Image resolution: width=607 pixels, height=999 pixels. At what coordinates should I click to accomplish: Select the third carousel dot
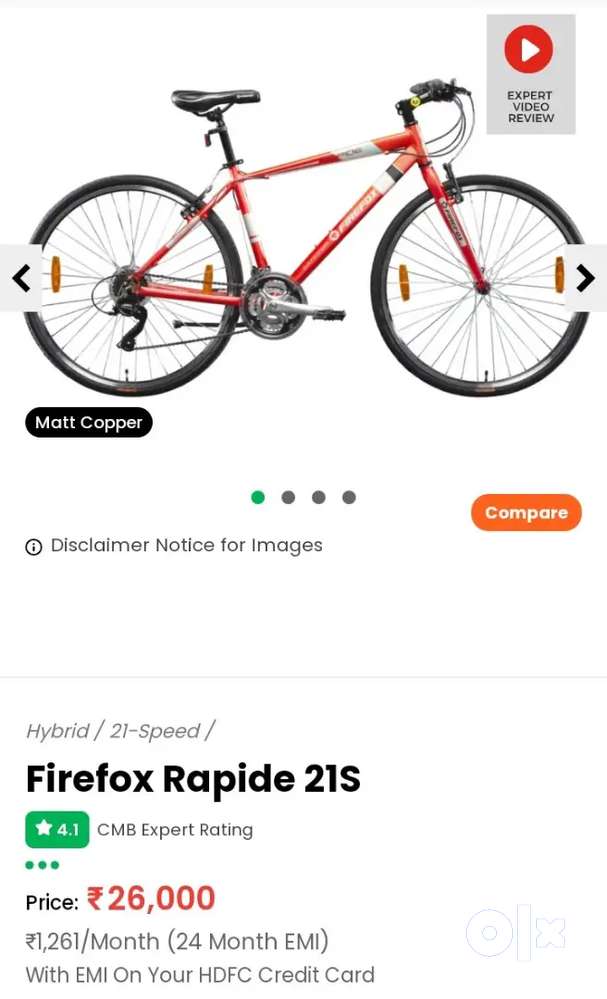coord(318,497)
